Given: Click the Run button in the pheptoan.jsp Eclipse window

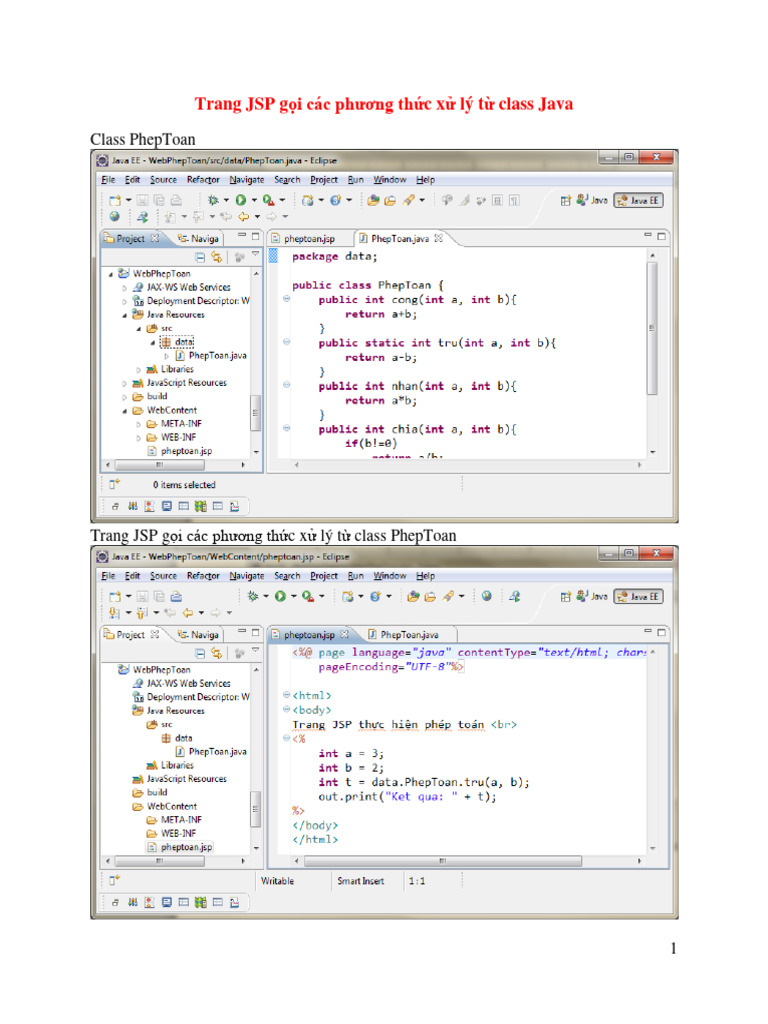Looking at the screenshot, I should (x=280, y=596).
